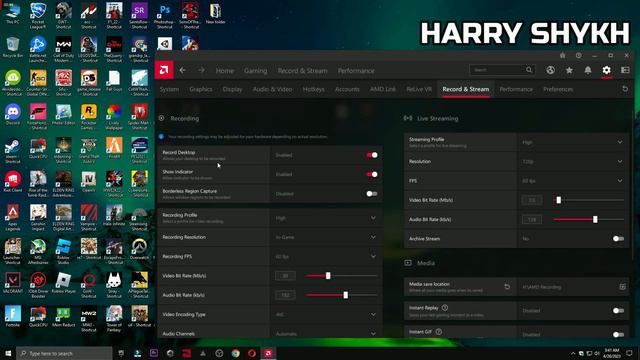Click the help icon next to Instant GIF
Screen dimensions: 640x360
point(439,332)
